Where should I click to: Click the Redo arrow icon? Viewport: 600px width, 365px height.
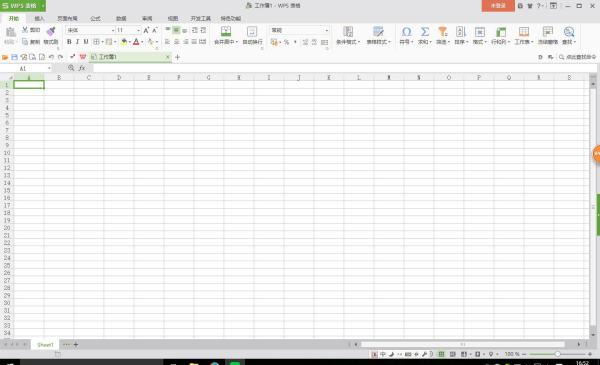point(60,57)
